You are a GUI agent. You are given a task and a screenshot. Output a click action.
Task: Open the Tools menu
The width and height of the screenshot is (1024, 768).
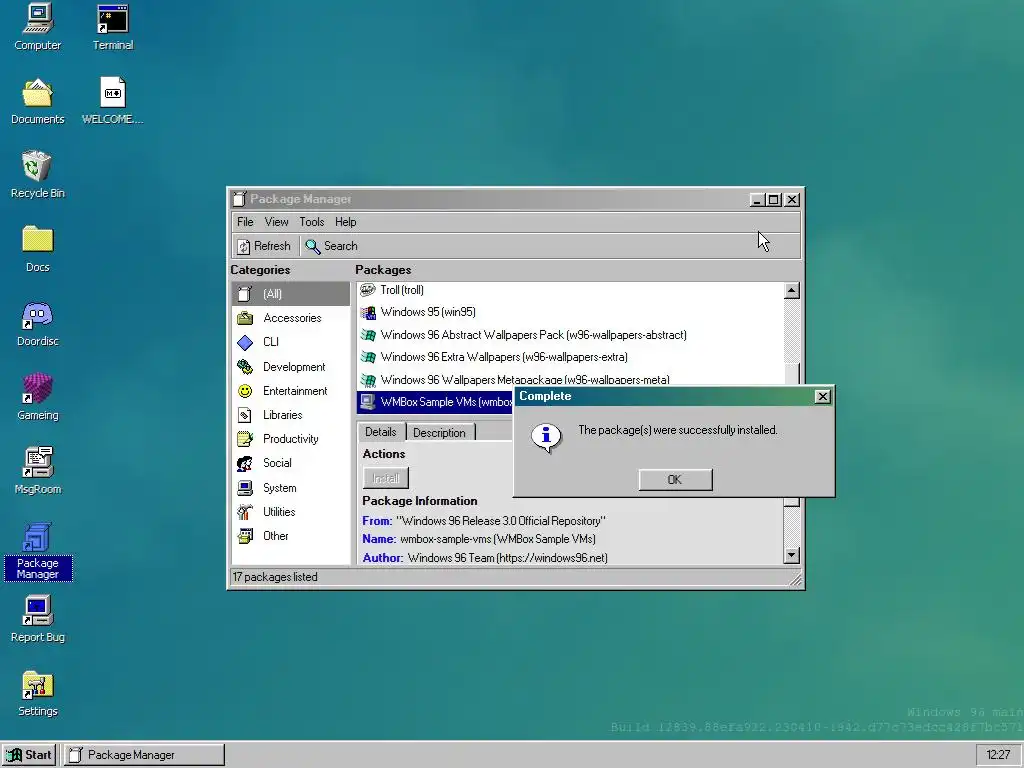pyautogui.click(x=312, y=222)
